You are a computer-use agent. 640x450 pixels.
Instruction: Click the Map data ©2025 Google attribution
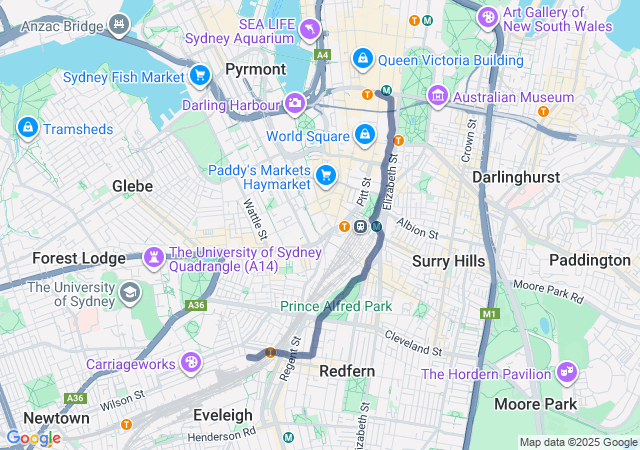click(x=578, y=442)
